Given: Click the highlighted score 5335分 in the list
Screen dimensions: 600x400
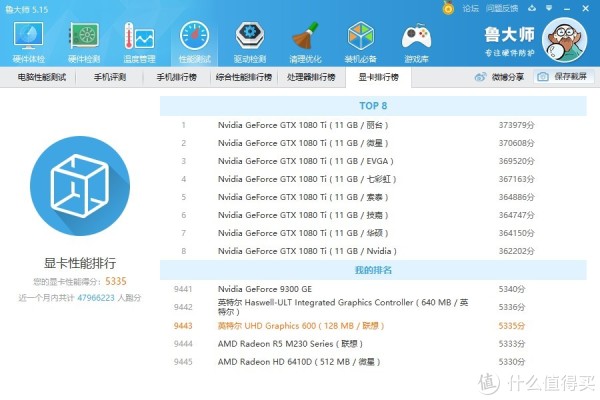Looking at the screenshot, I should pos(512,326).
